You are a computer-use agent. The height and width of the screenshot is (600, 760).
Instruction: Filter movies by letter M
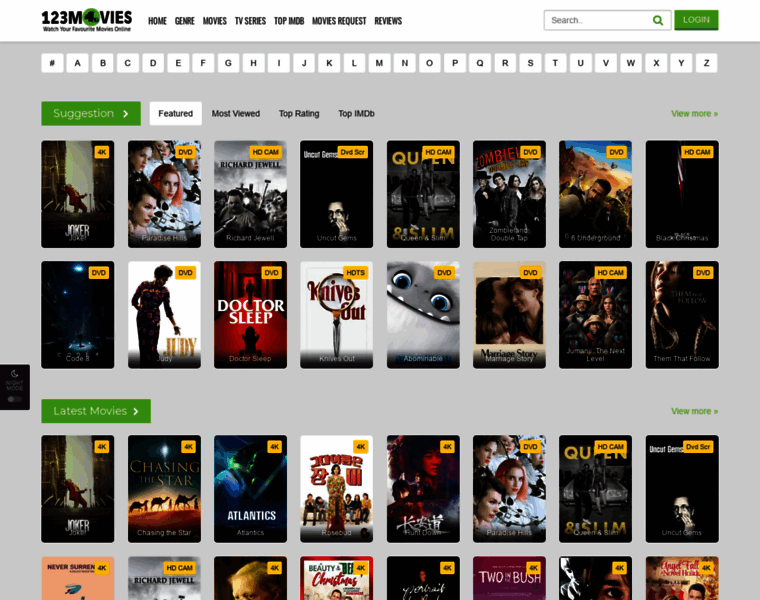[x=380, y=63]
